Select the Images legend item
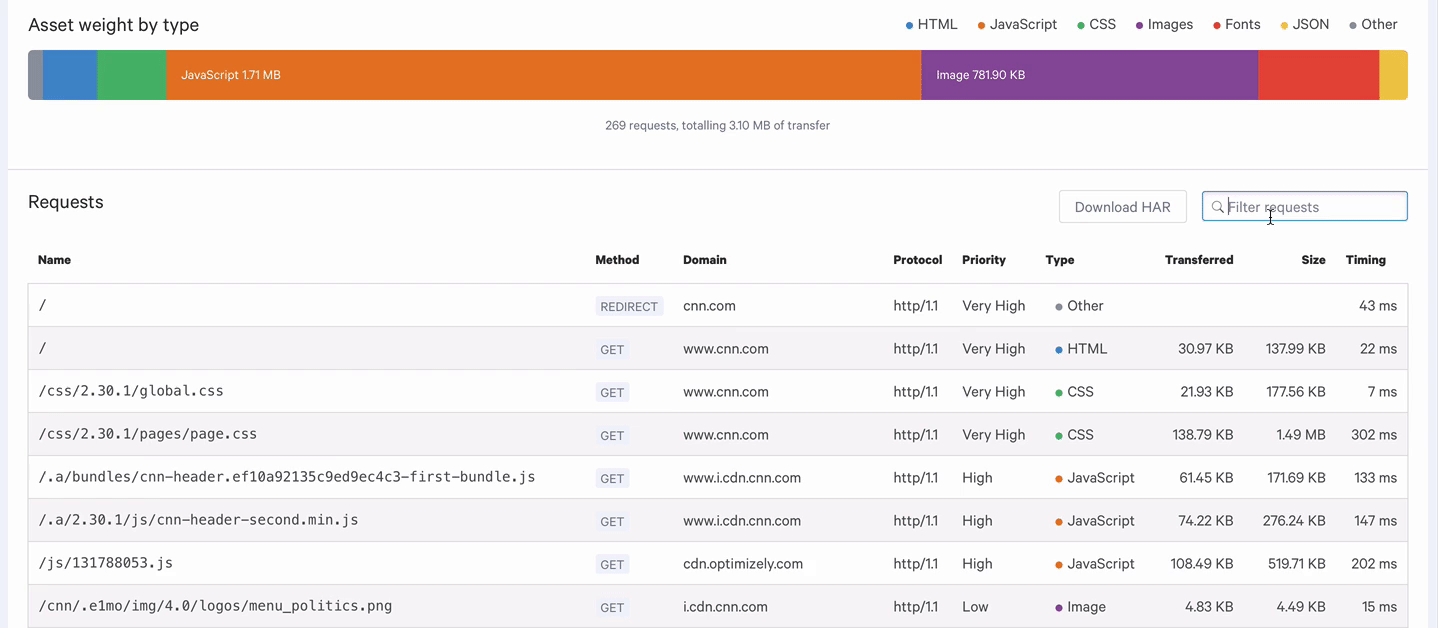 [1164, 25]
